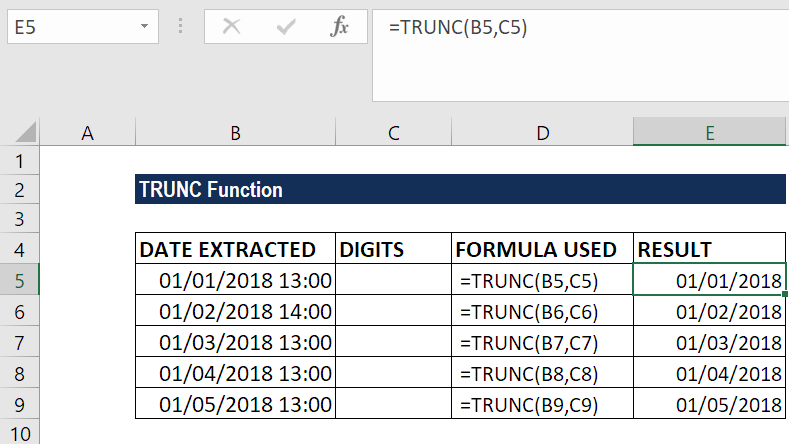Click the formula bar options dots handle
Screen dimensions: 789x444
click(x=180, y=26)
